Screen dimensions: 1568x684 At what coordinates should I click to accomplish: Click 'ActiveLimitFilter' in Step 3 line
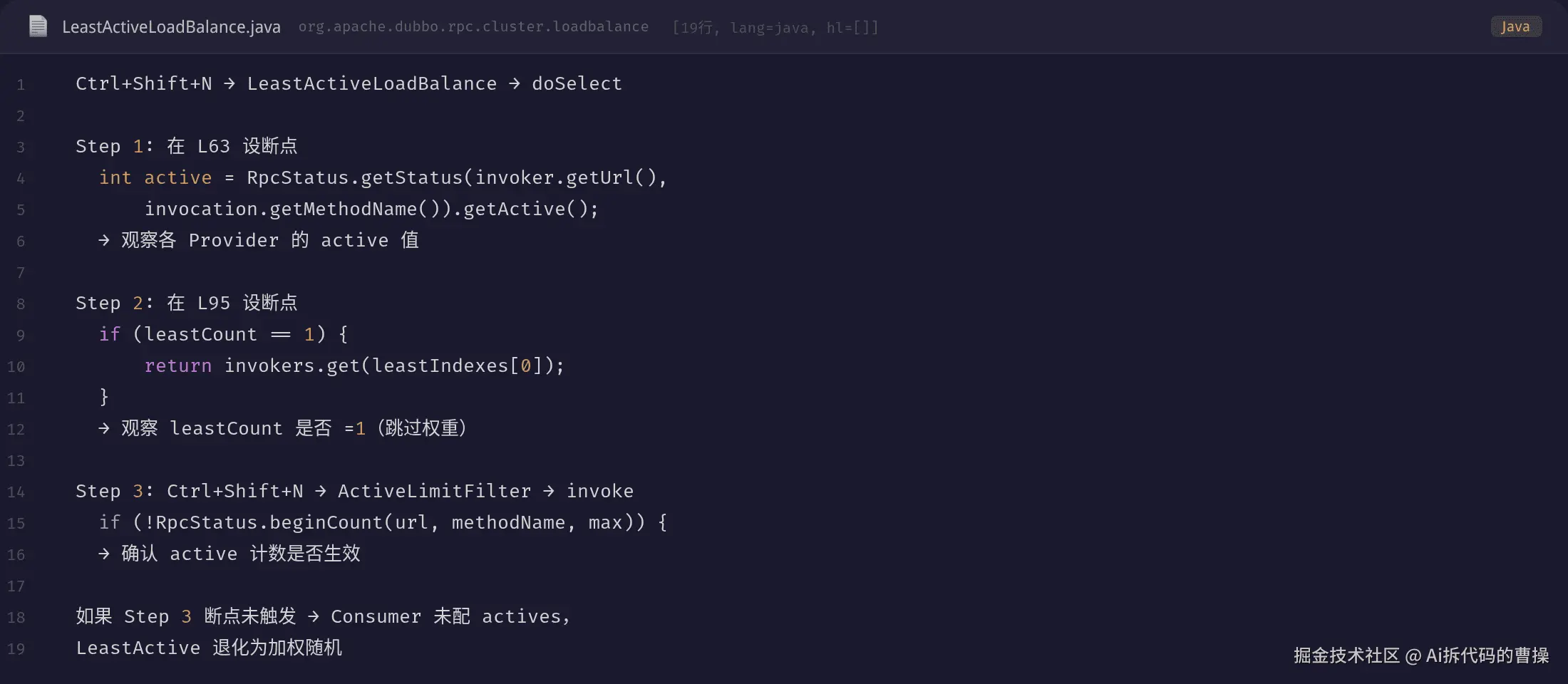pyautogui.click(x=435, y=491)
